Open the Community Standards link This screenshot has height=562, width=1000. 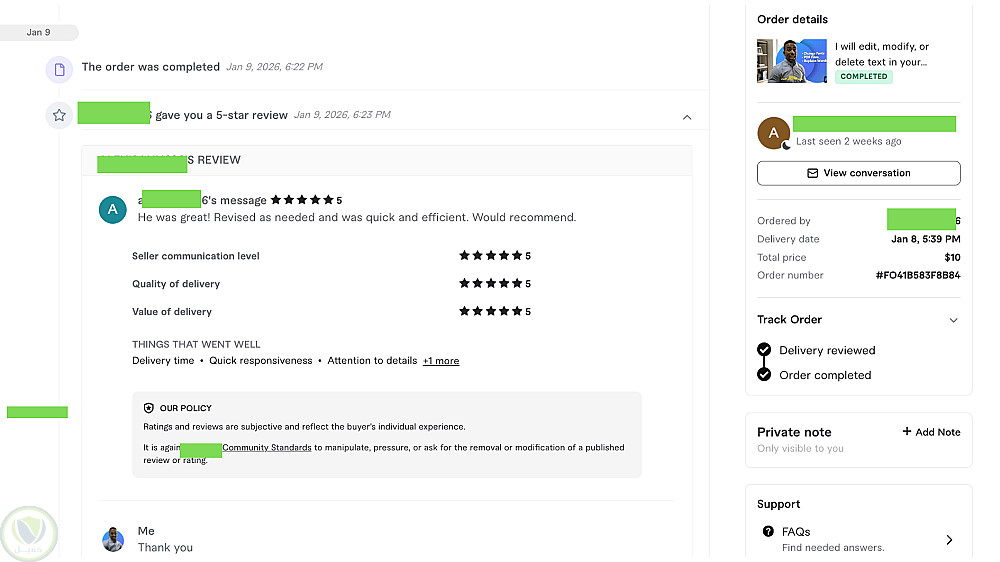coord(267,447)
